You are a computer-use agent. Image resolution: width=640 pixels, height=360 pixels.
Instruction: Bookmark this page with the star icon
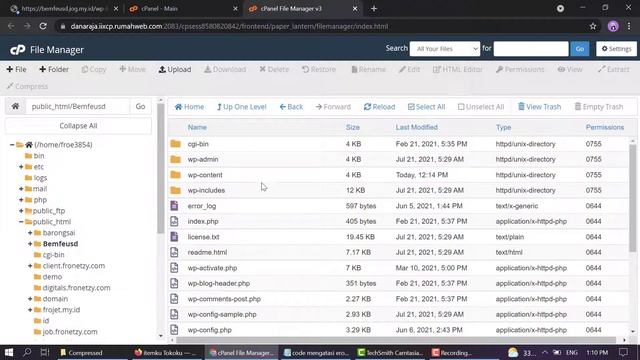tap(593, 27)
